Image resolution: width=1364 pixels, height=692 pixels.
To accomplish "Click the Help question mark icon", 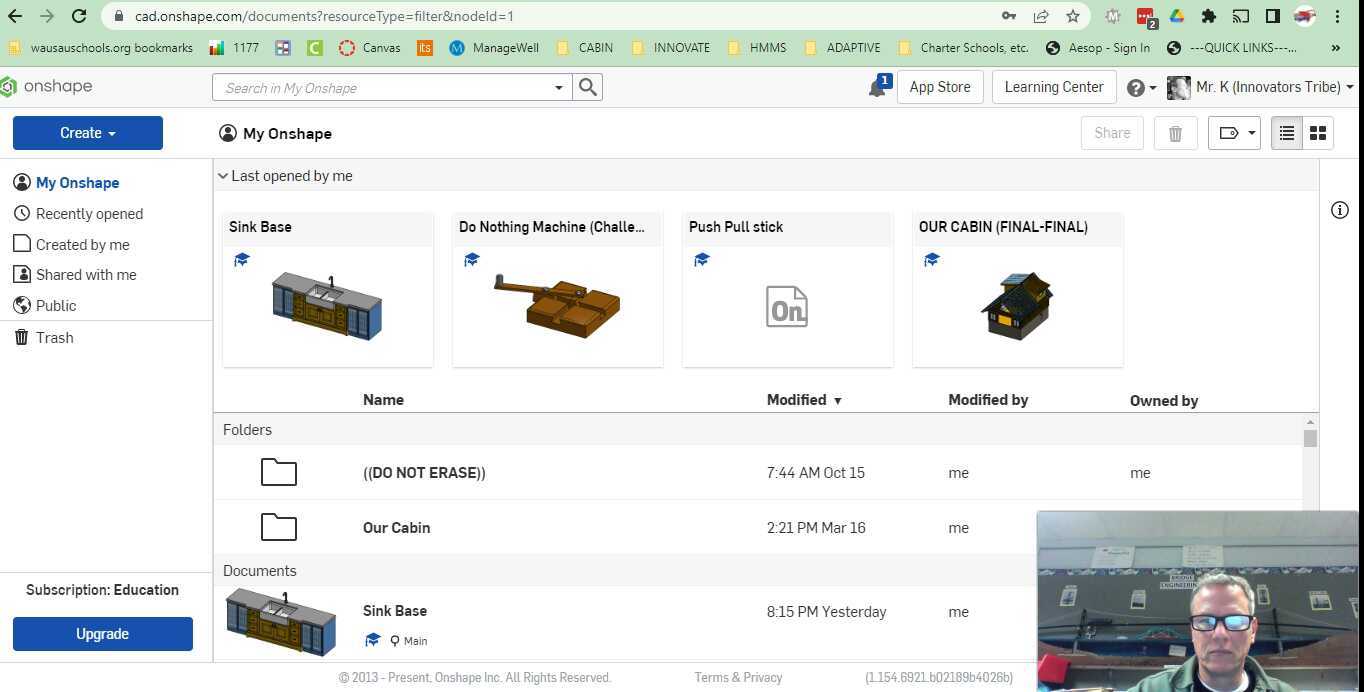I will click(x=1134, y=87).
